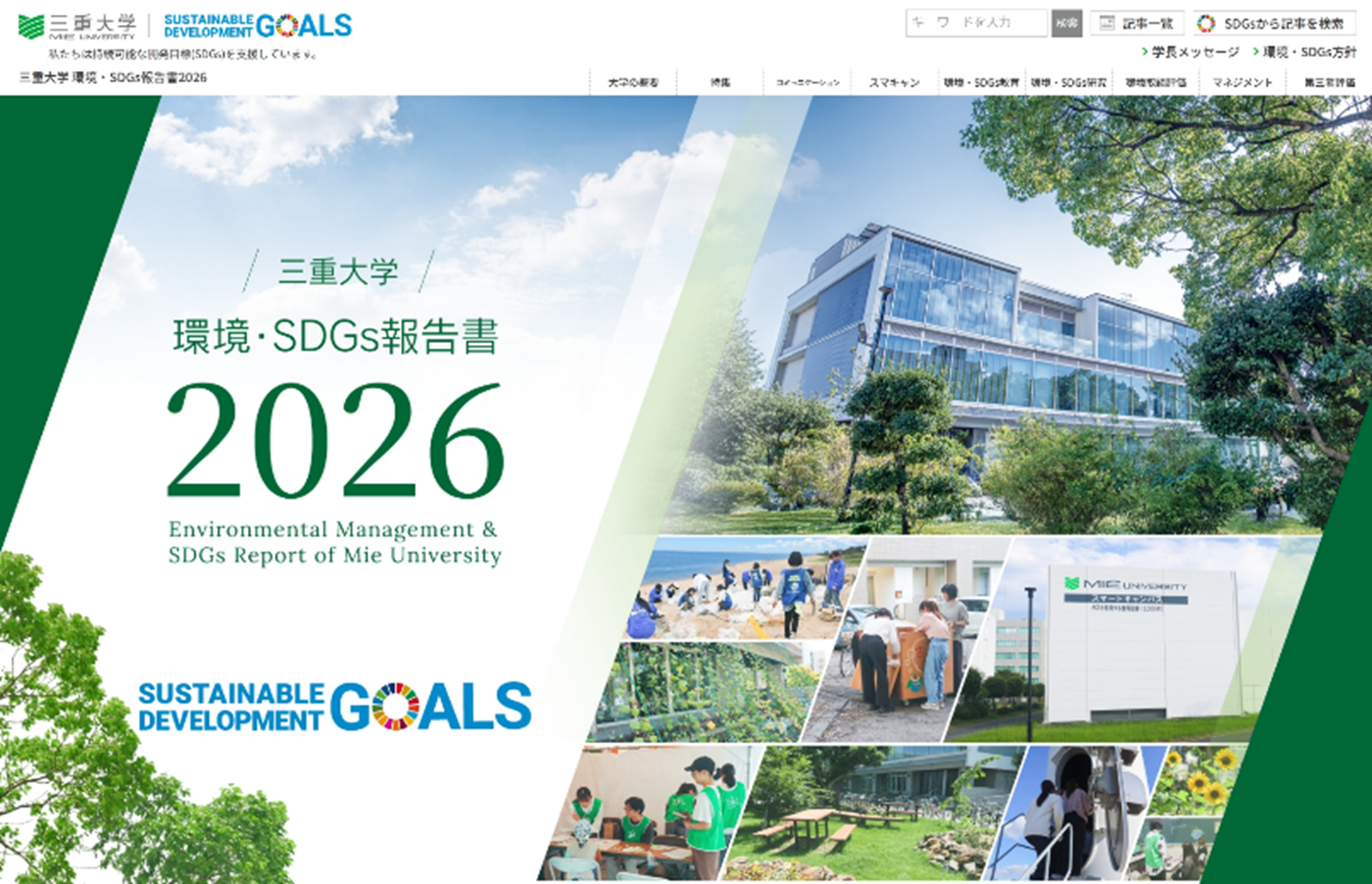Open the コミュニケーション menu item
1372x884 pixels.
pos(808,82)
